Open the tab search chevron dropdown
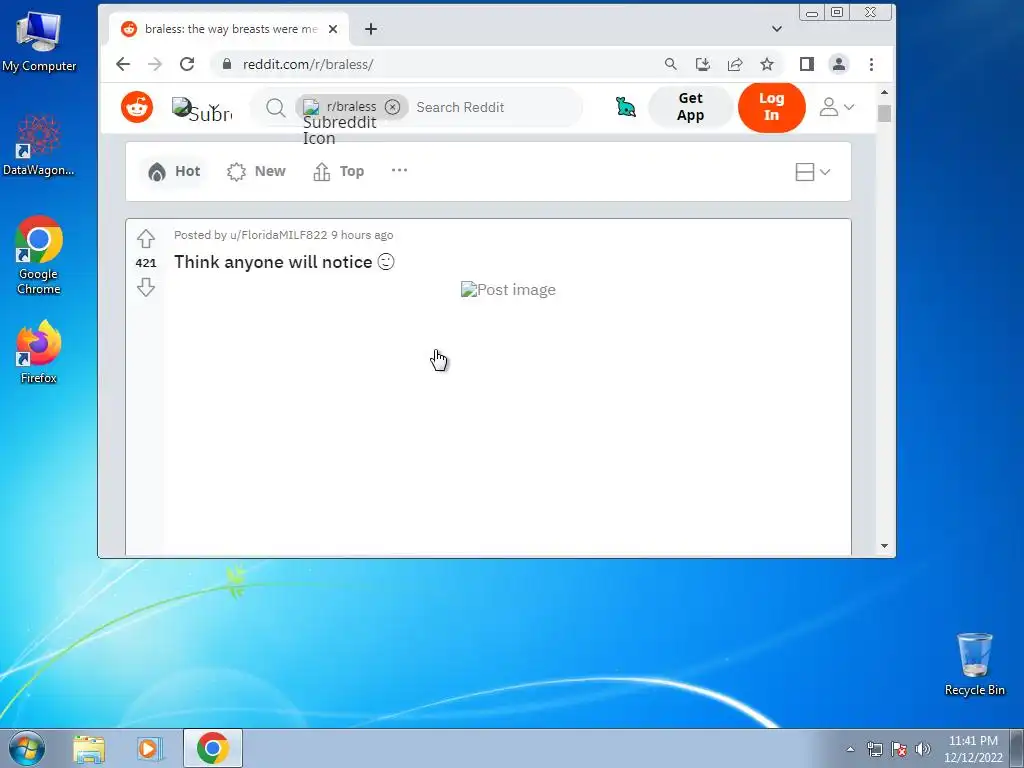This screenshot has height=768, width=1024. [776, 29]
